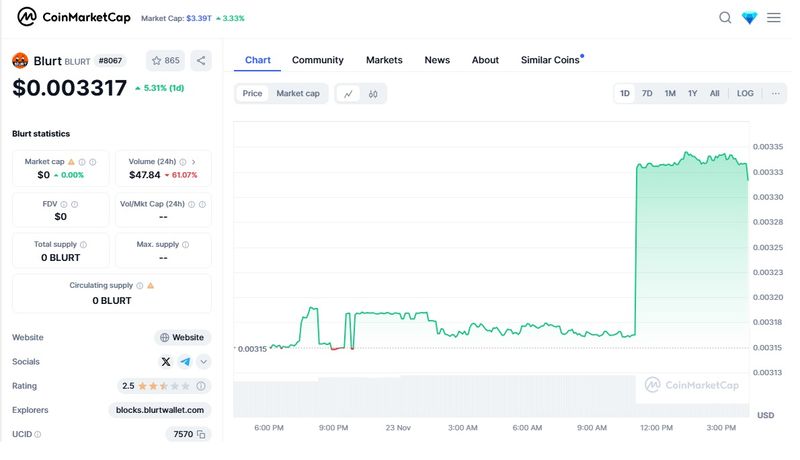Click the $0.003317 price text

(69, 88)
